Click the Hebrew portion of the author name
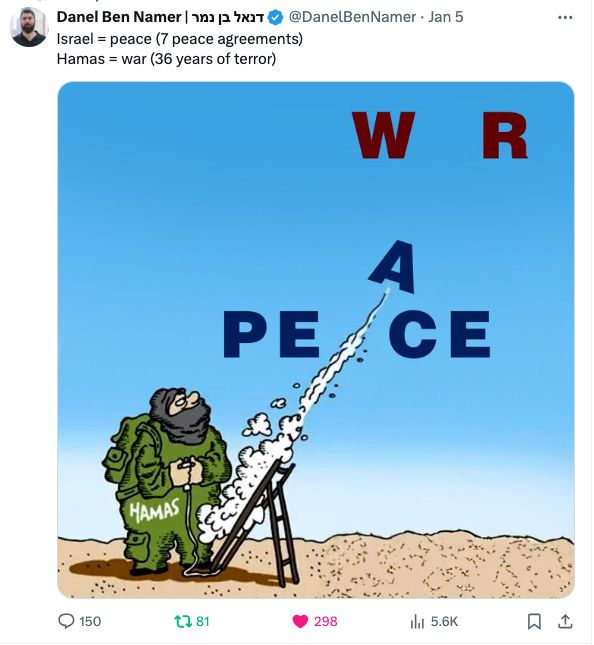Image resolution: width=594 pixels, height=645 pixels. click(x=227, y=17)
